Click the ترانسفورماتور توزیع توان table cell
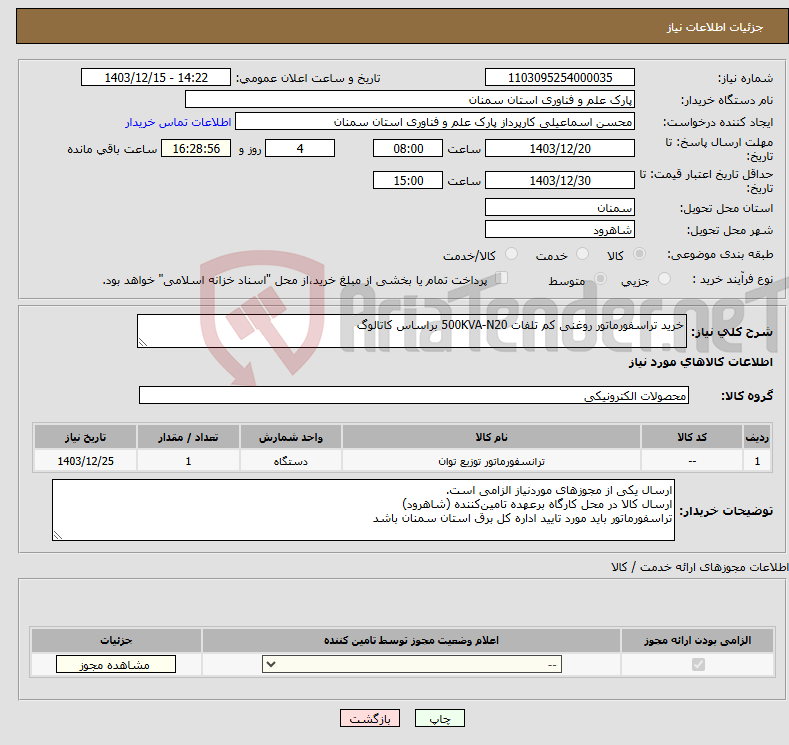The width and height of the screenshot is (789, 745). [x=491, y=461]
